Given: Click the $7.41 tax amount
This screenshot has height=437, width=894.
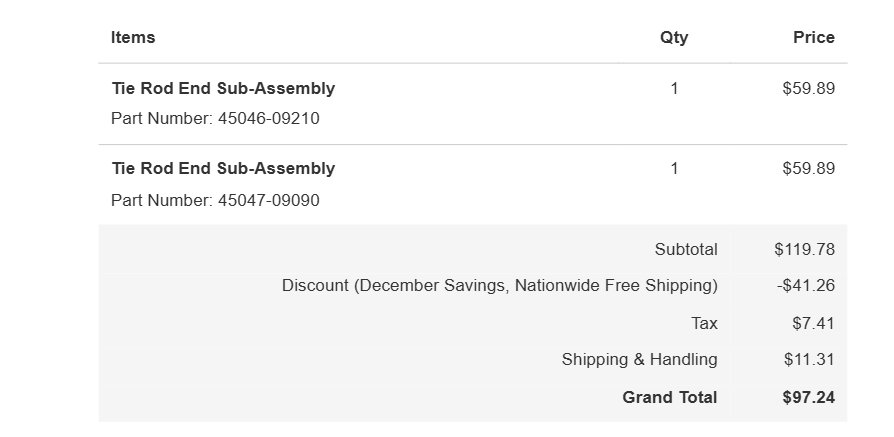Looking at the screenshot, I should 813,323.
